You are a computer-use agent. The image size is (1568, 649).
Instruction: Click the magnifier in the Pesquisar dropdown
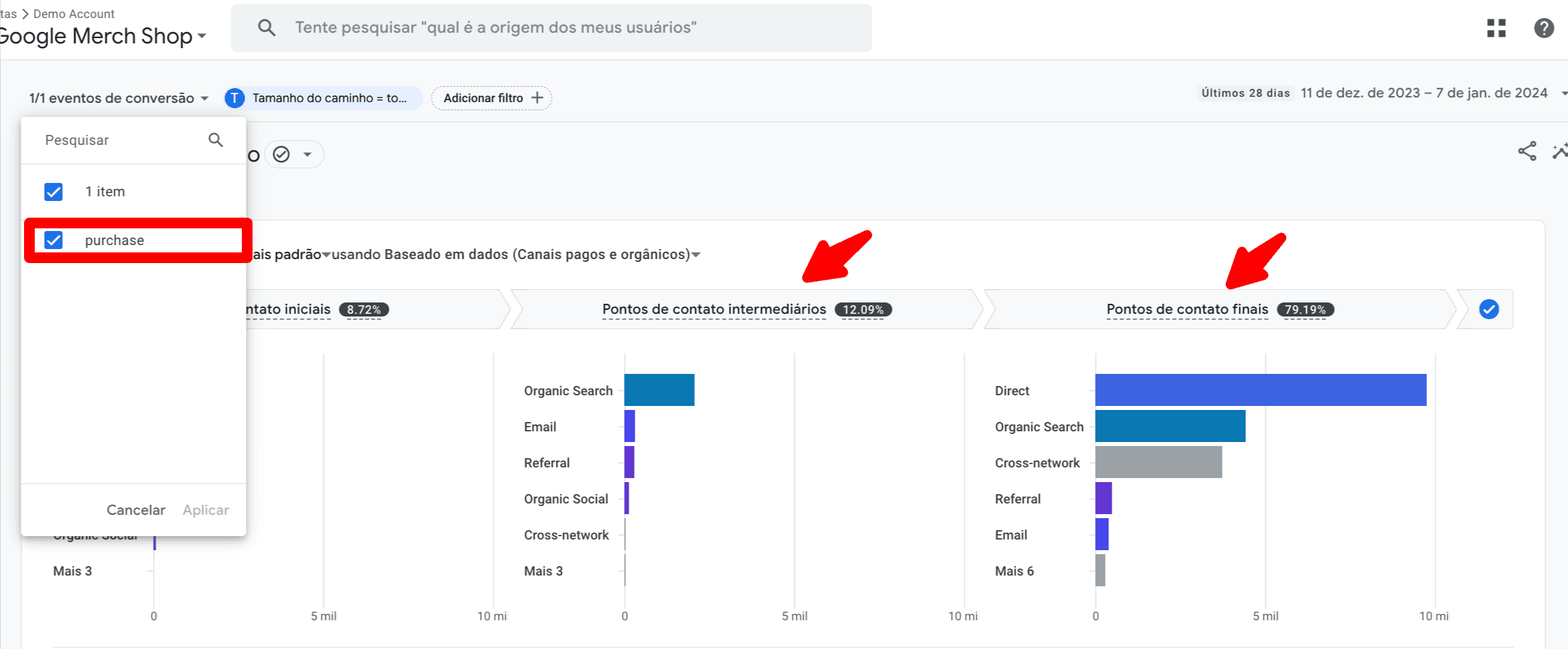point(215,140)
